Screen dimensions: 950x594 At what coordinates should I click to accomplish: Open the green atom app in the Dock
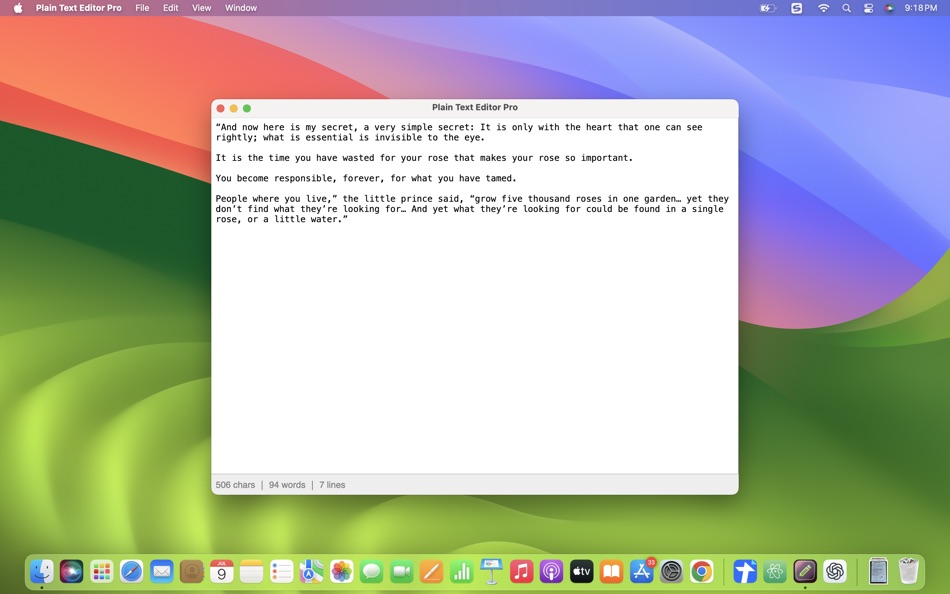tap(775, 571)
